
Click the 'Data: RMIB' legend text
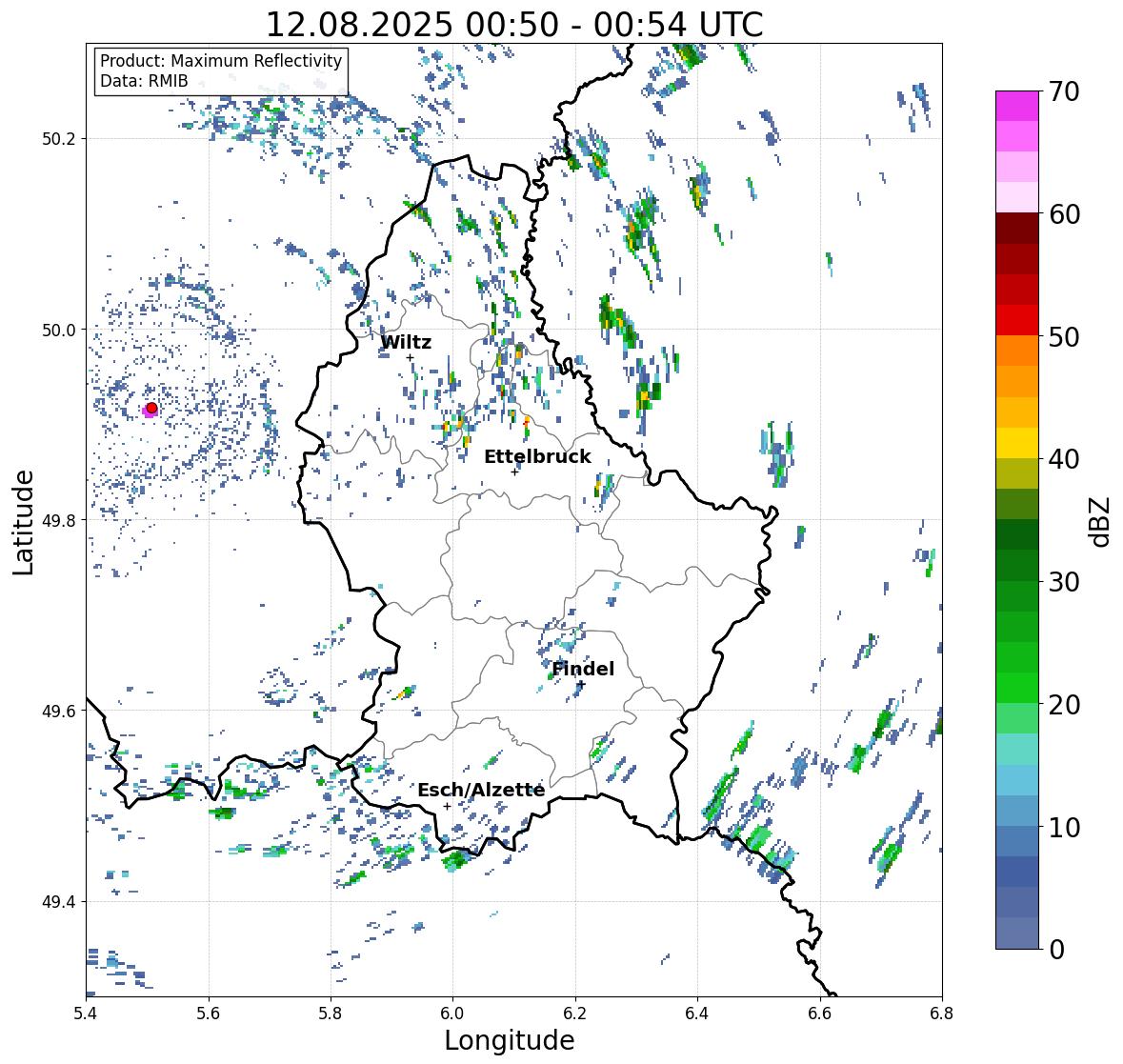click(x=144, y=81)
